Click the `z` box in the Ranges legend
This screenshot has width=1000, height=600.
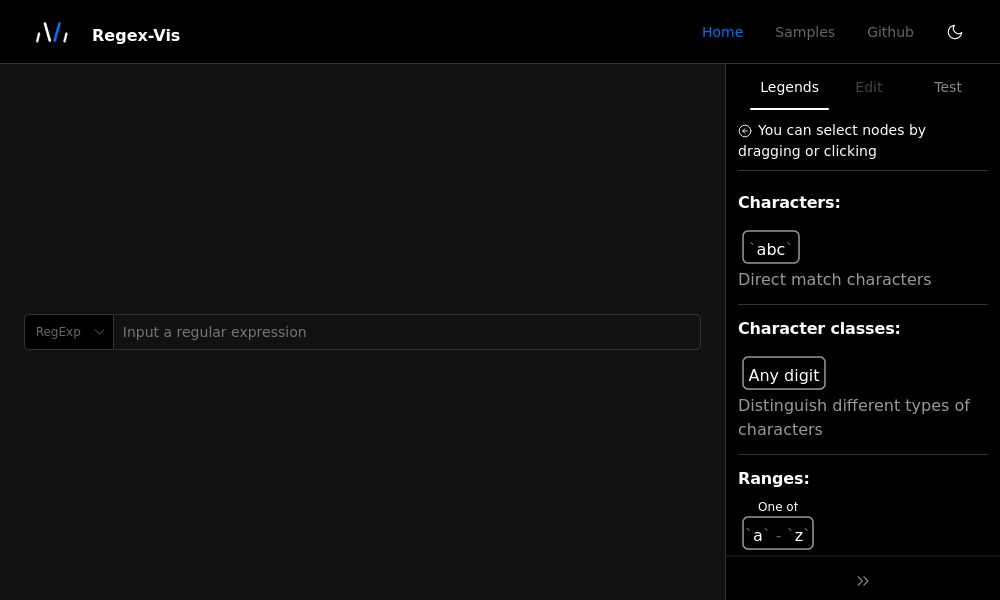point(799,533)
